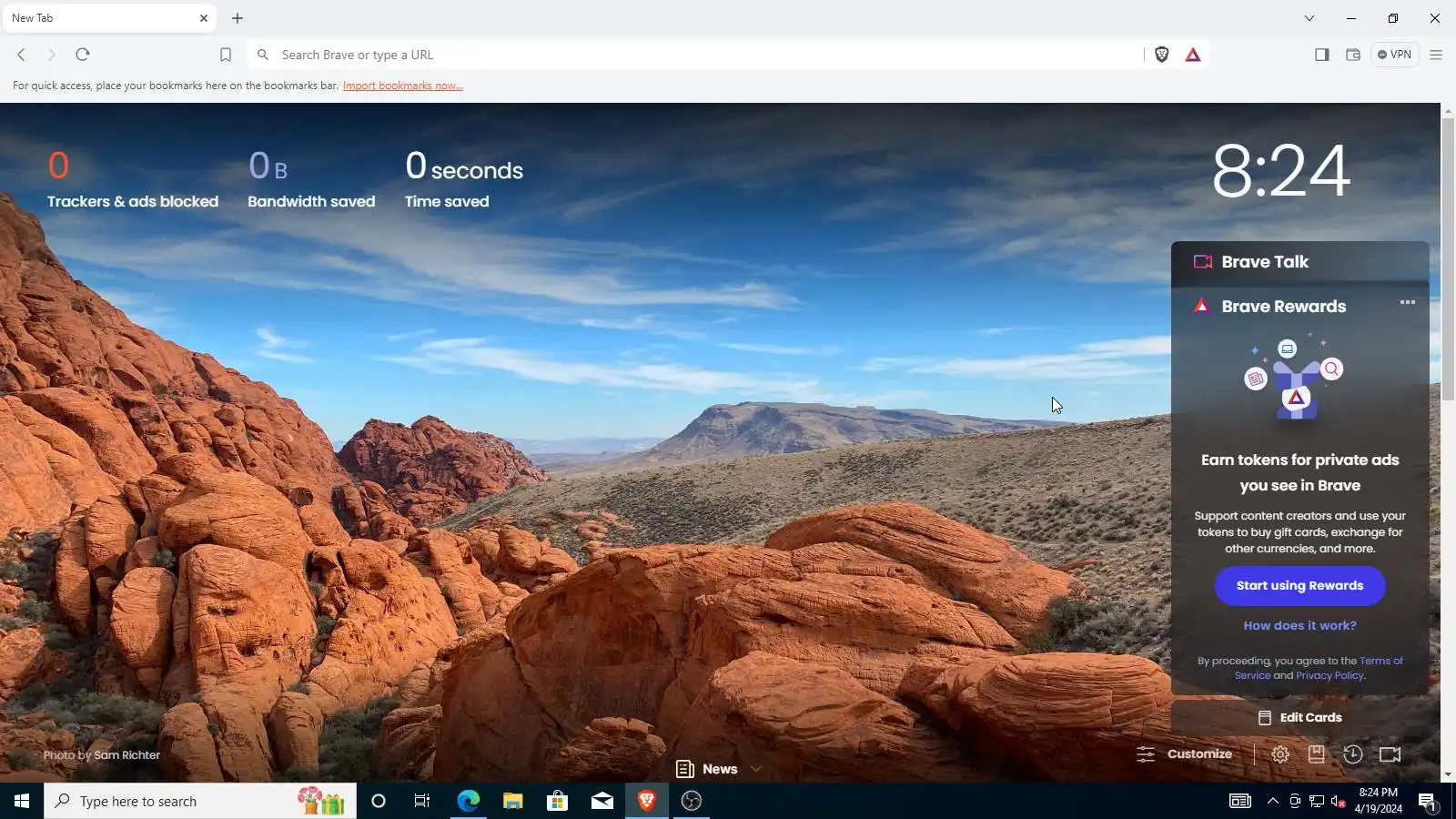Click the Time saved stat
Image resolution: width=1456 pixels, height=819 pixels.
coord(464,179)
